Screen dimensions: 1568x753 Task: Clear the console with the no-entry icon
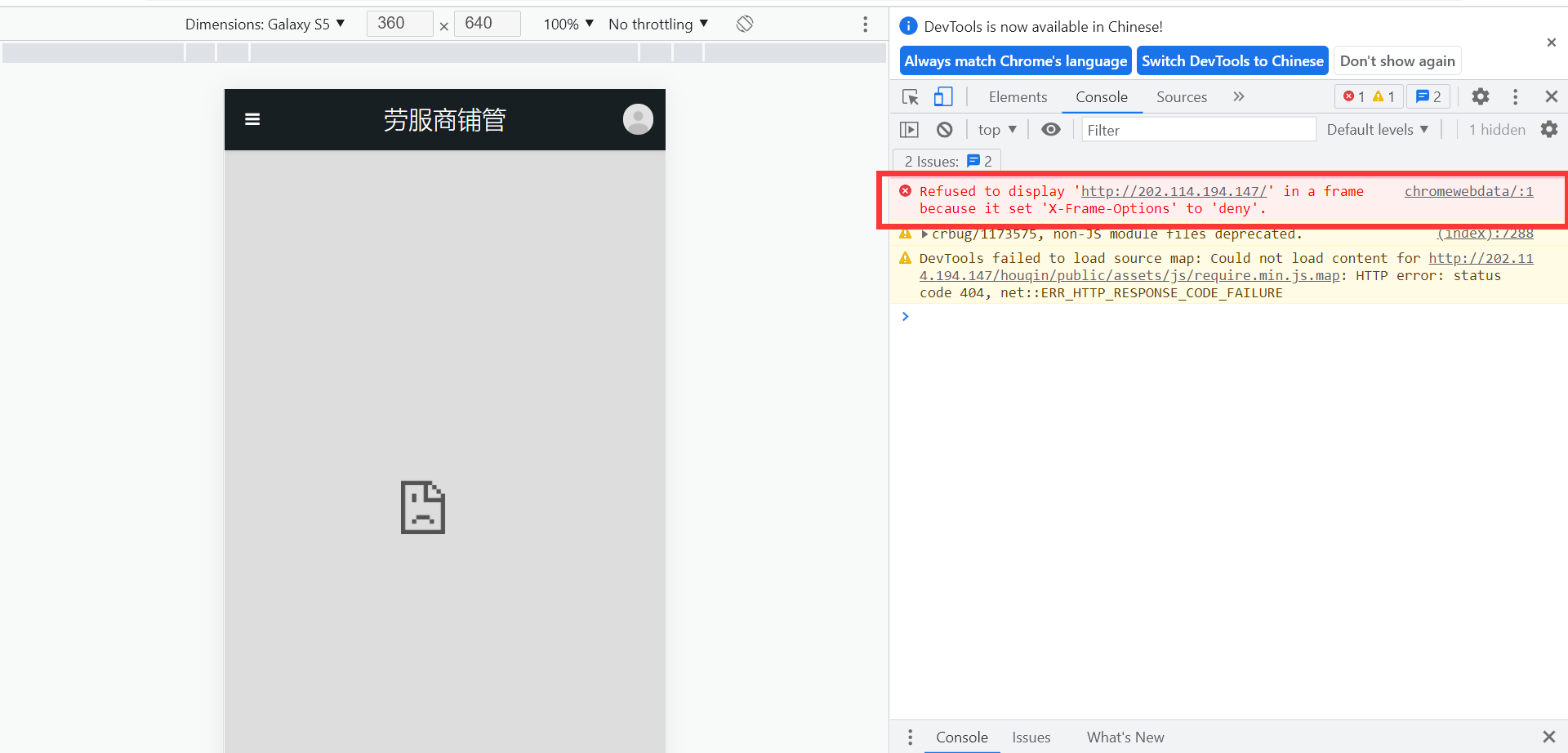[x=945, y=129]
